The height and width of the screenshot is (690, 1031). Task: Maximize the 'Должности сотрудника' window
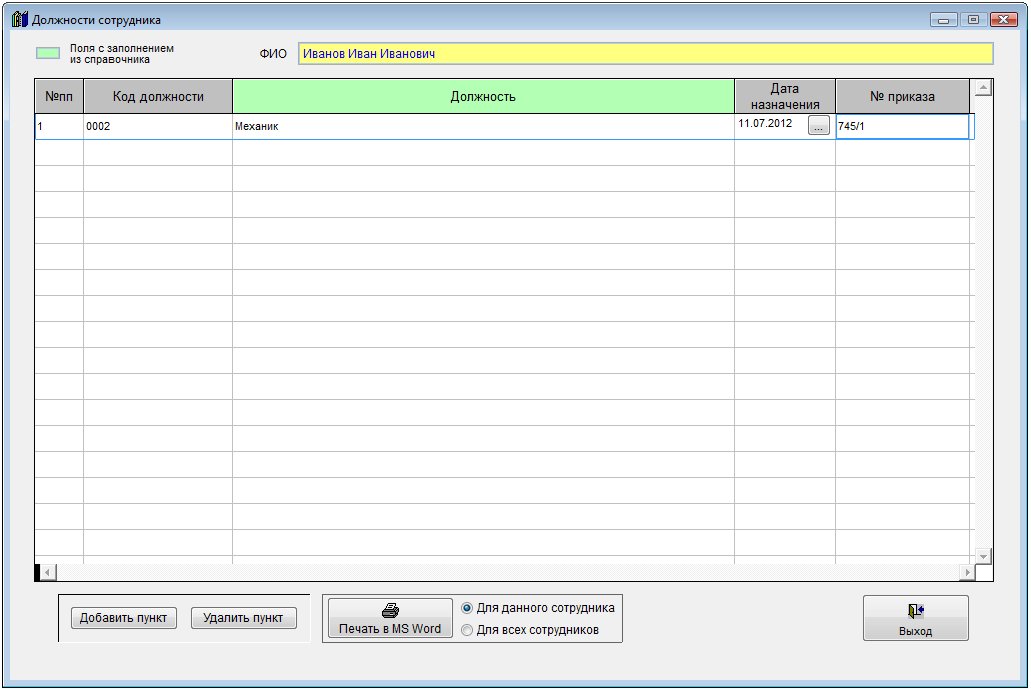pos(973,20)
